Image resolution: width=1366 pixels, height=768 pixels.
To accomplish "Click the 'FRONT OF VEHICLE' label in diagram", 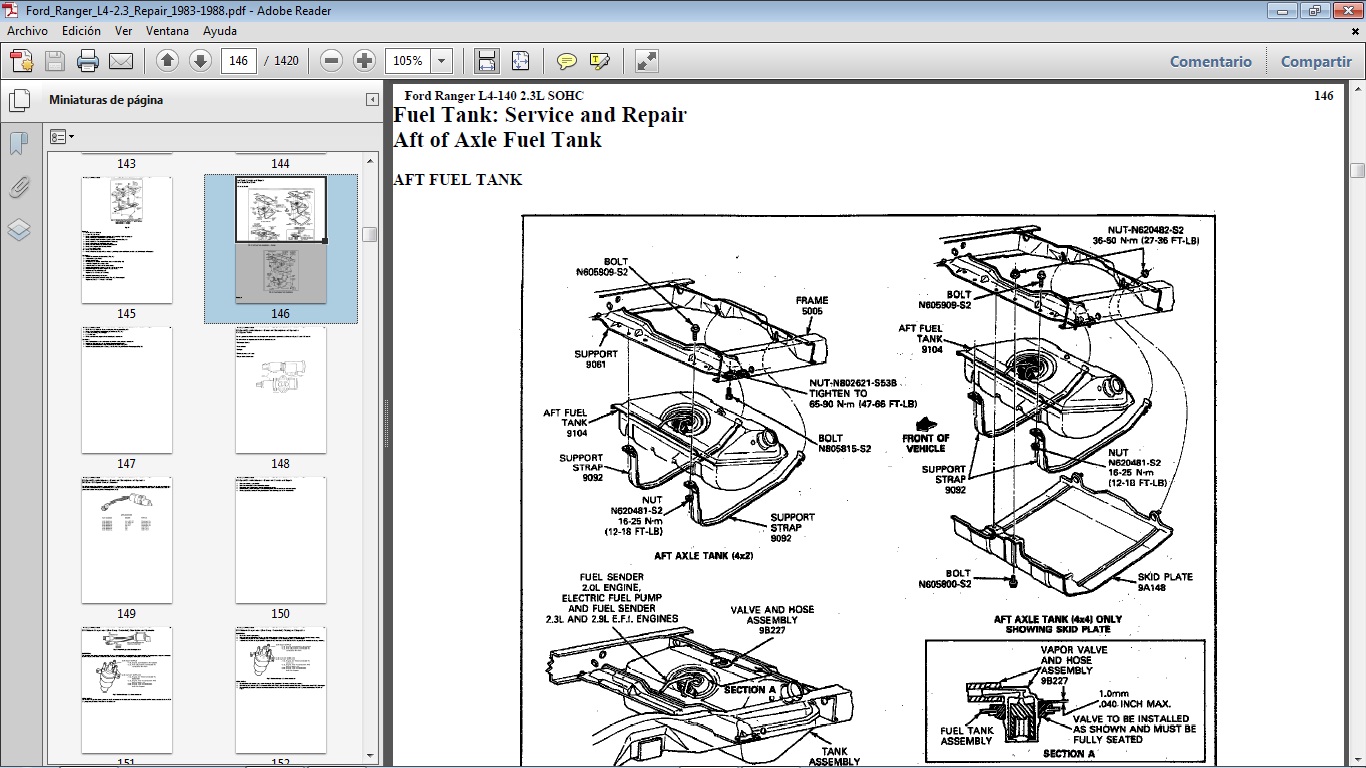I will click(x=926, y=443).
